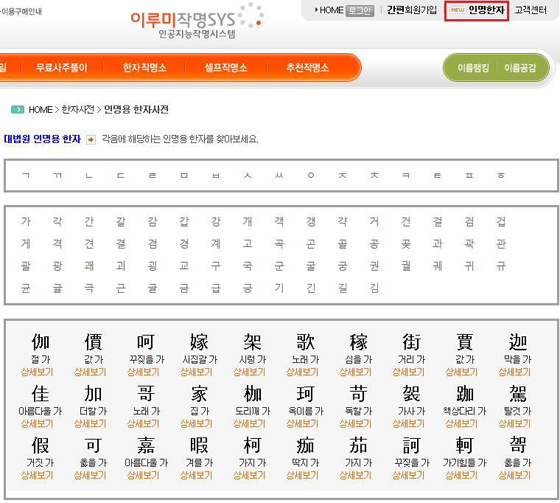View 상세보기 for 佳 아름다울 가
Viewport: 560px width, 503px height.
coord(37,424)
